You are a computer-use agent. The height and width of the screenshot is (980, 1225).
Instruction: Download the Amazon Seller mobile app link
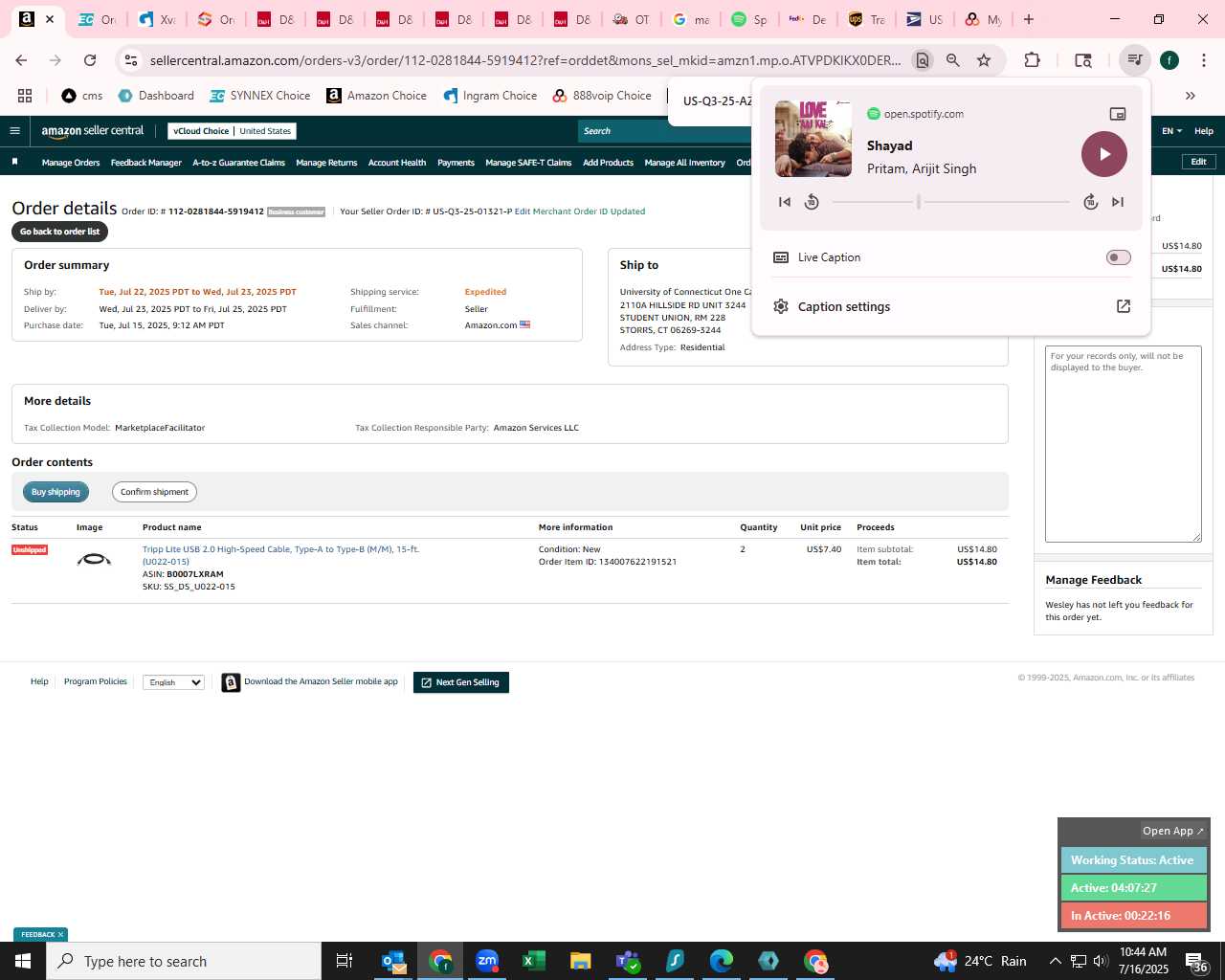pyautogui.click(x=321, y=681)
